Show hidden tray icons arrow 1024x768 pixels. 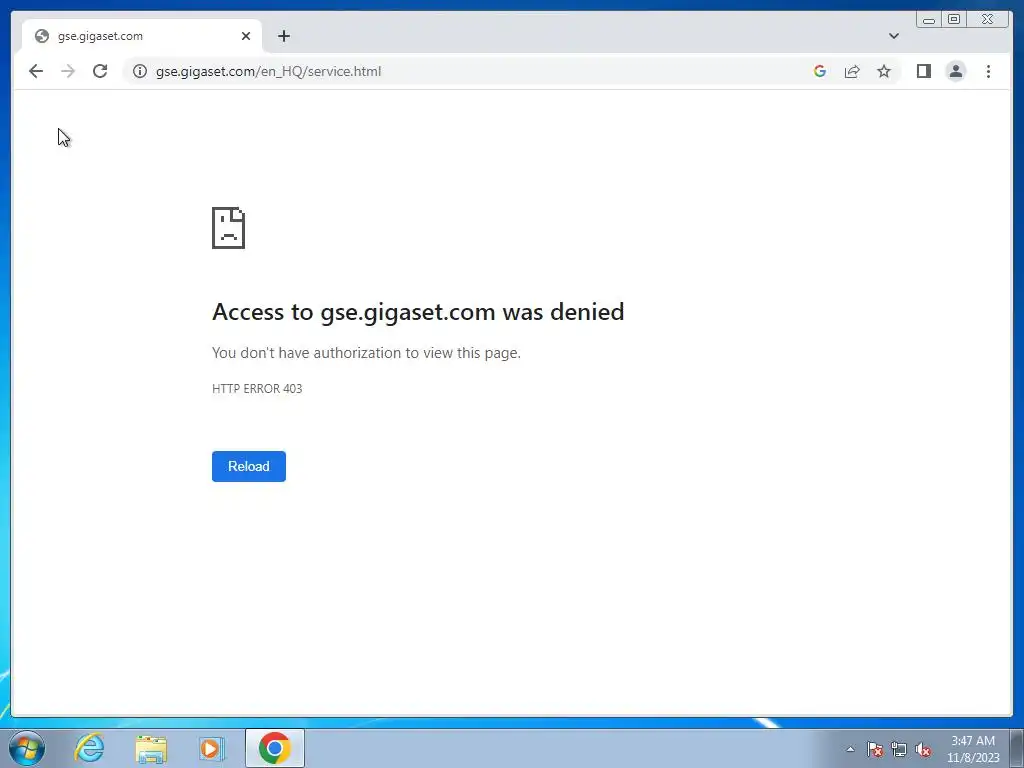[850, 749]
